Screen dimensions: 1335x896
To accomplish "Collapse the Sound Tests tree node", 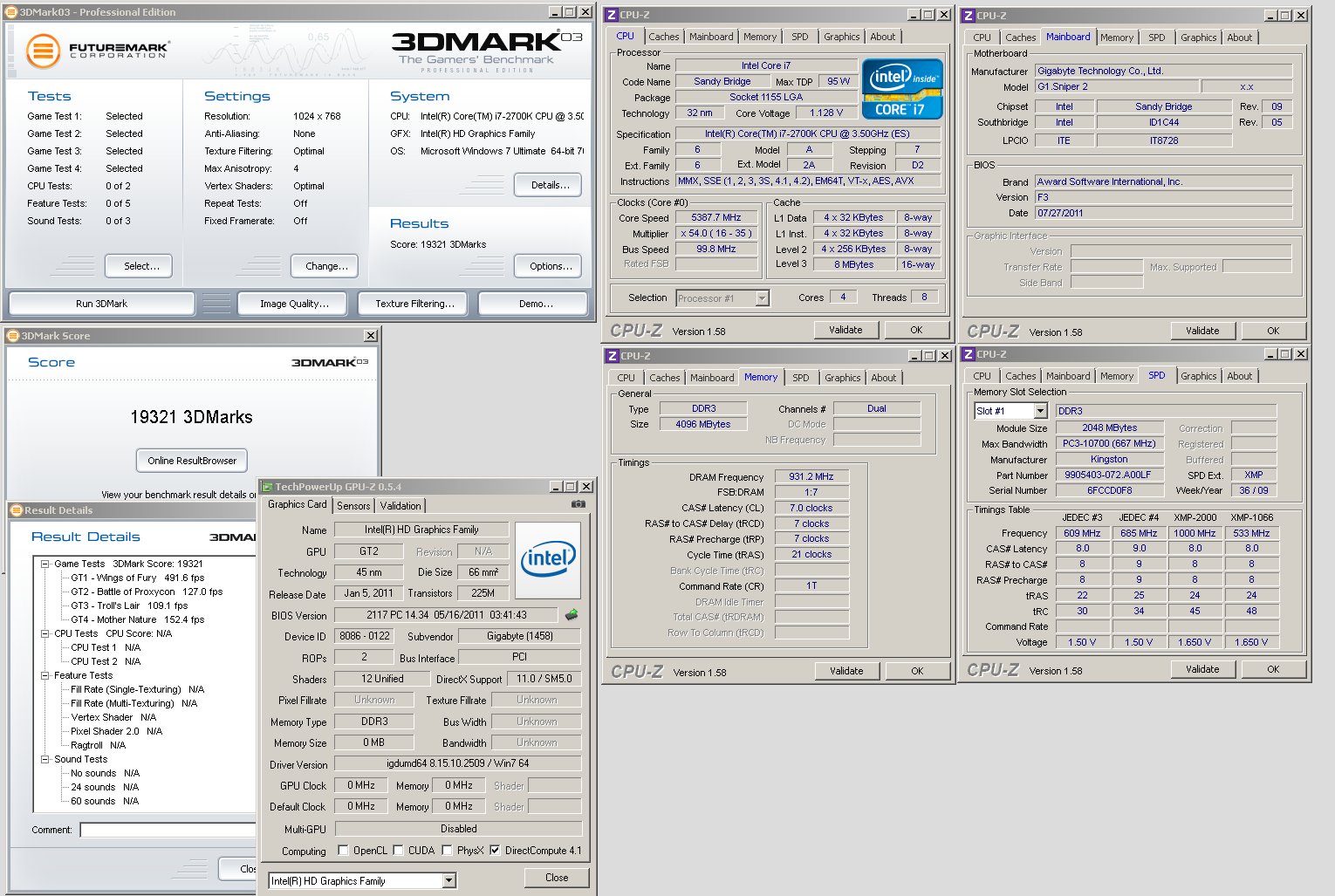I will (45, 759).
